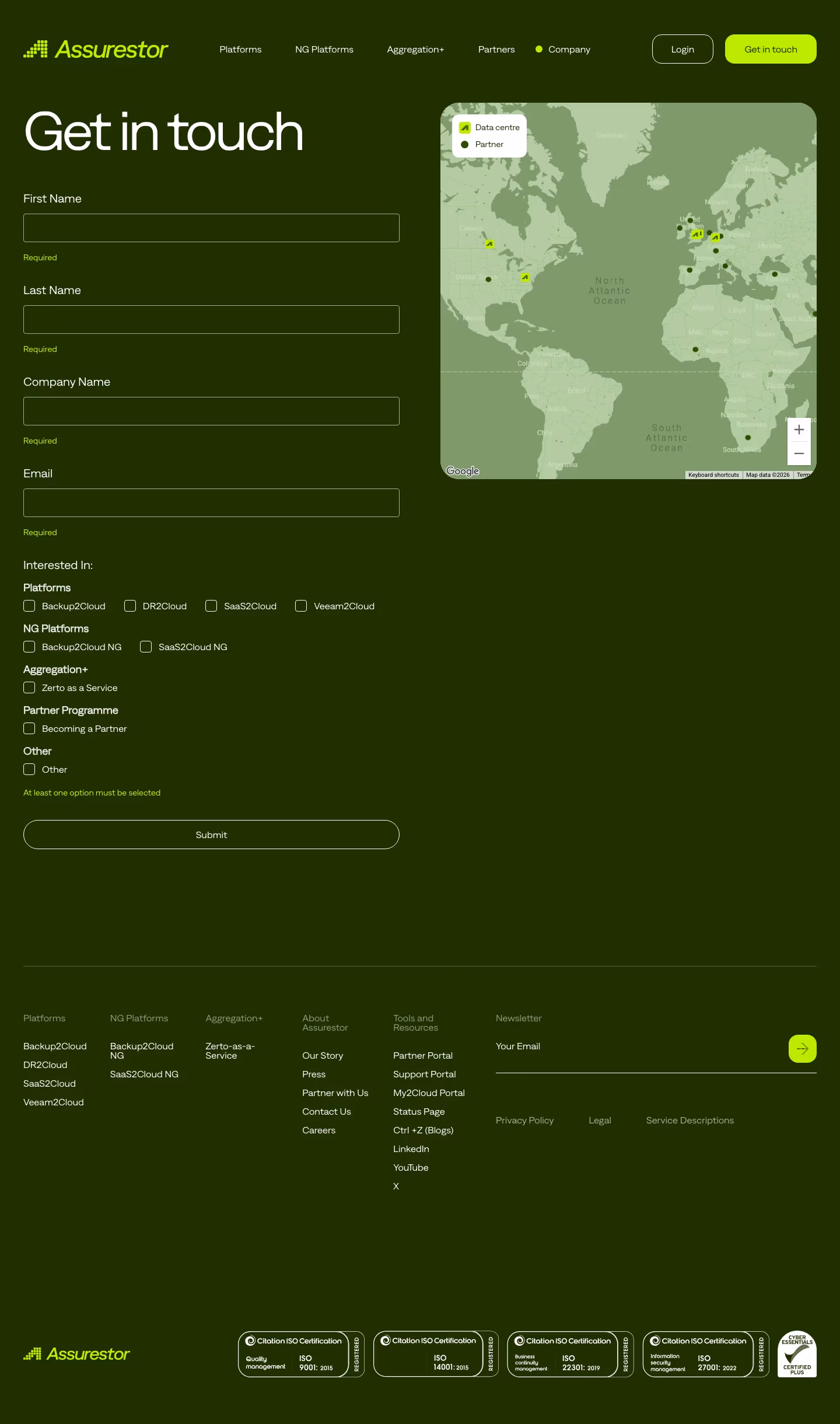
Task: Click the Assurestor logo in the footer
Action: (76, 1354)
